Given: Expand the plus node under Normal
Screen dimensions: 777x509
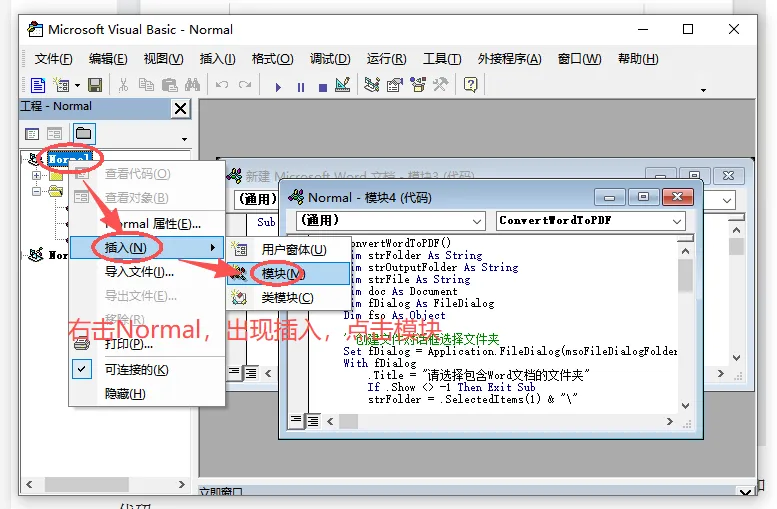Looking at the screenshot, I should pyautogui.click(x=36, y=175).
